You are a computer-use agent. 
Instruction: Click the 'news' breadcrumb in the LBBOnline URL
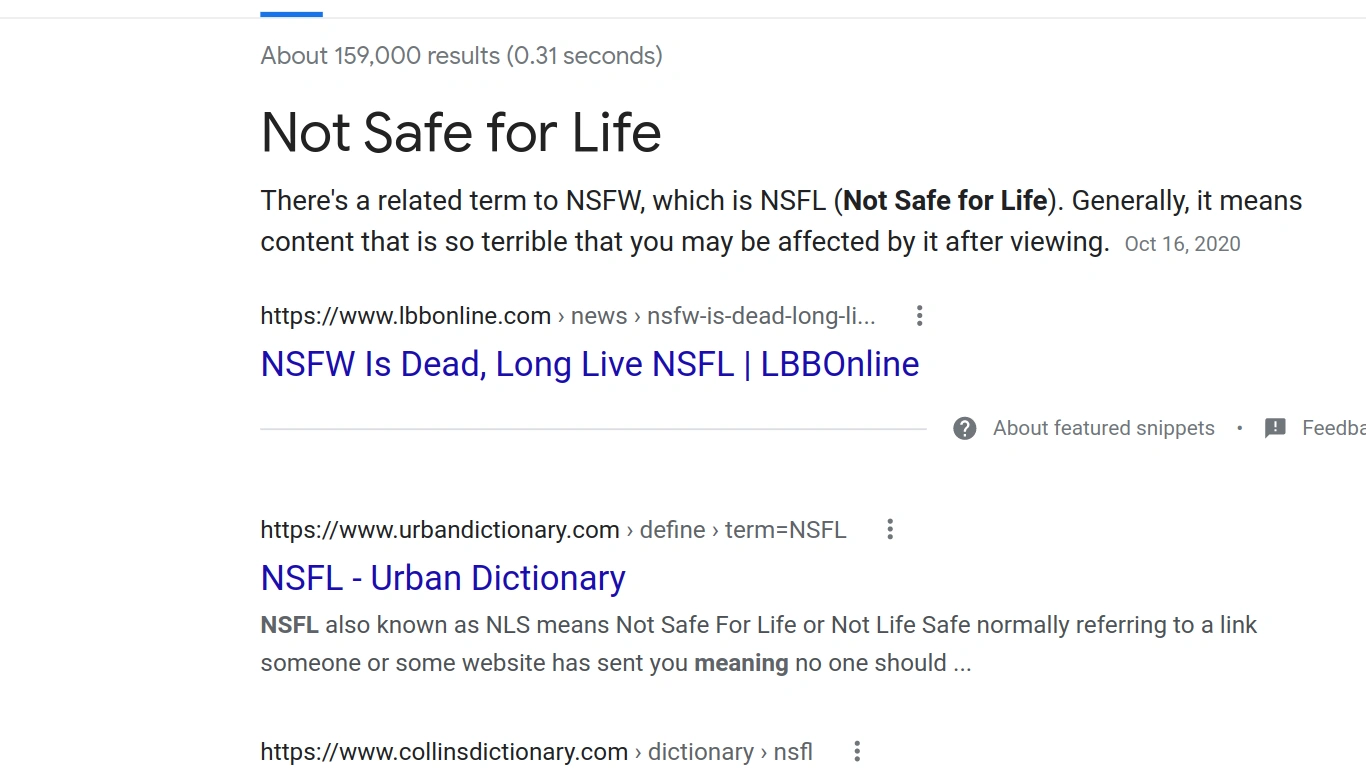tap(599, 315)
